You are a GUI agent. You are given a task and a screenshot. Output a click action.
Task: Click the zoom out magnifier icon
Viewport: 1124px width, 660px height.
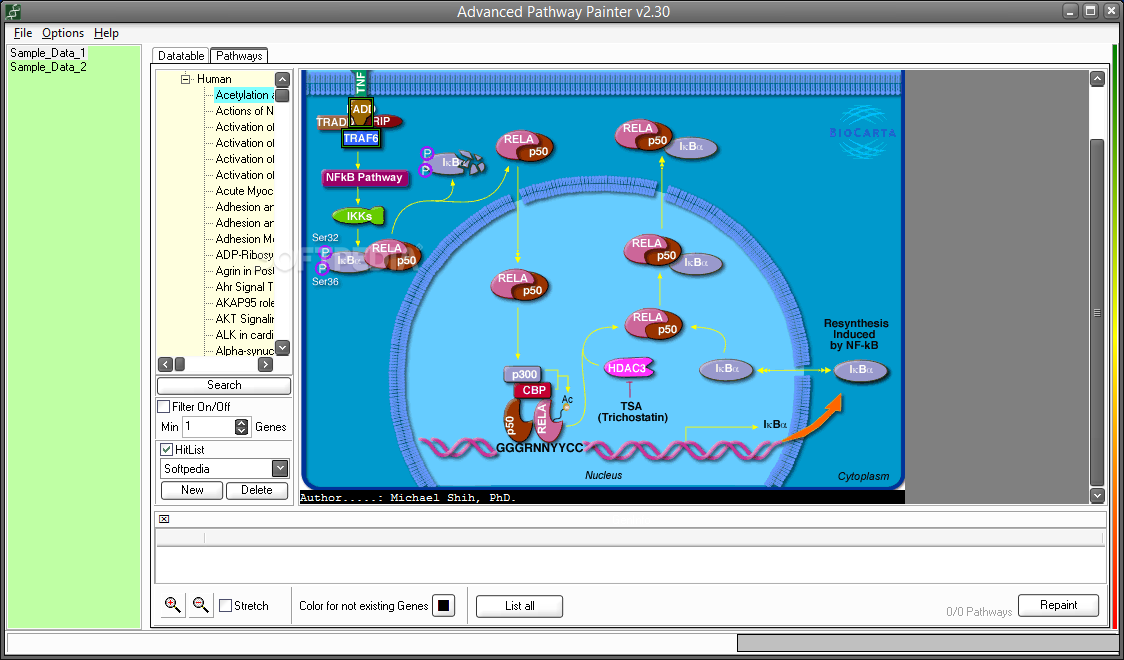coord(201,606)
